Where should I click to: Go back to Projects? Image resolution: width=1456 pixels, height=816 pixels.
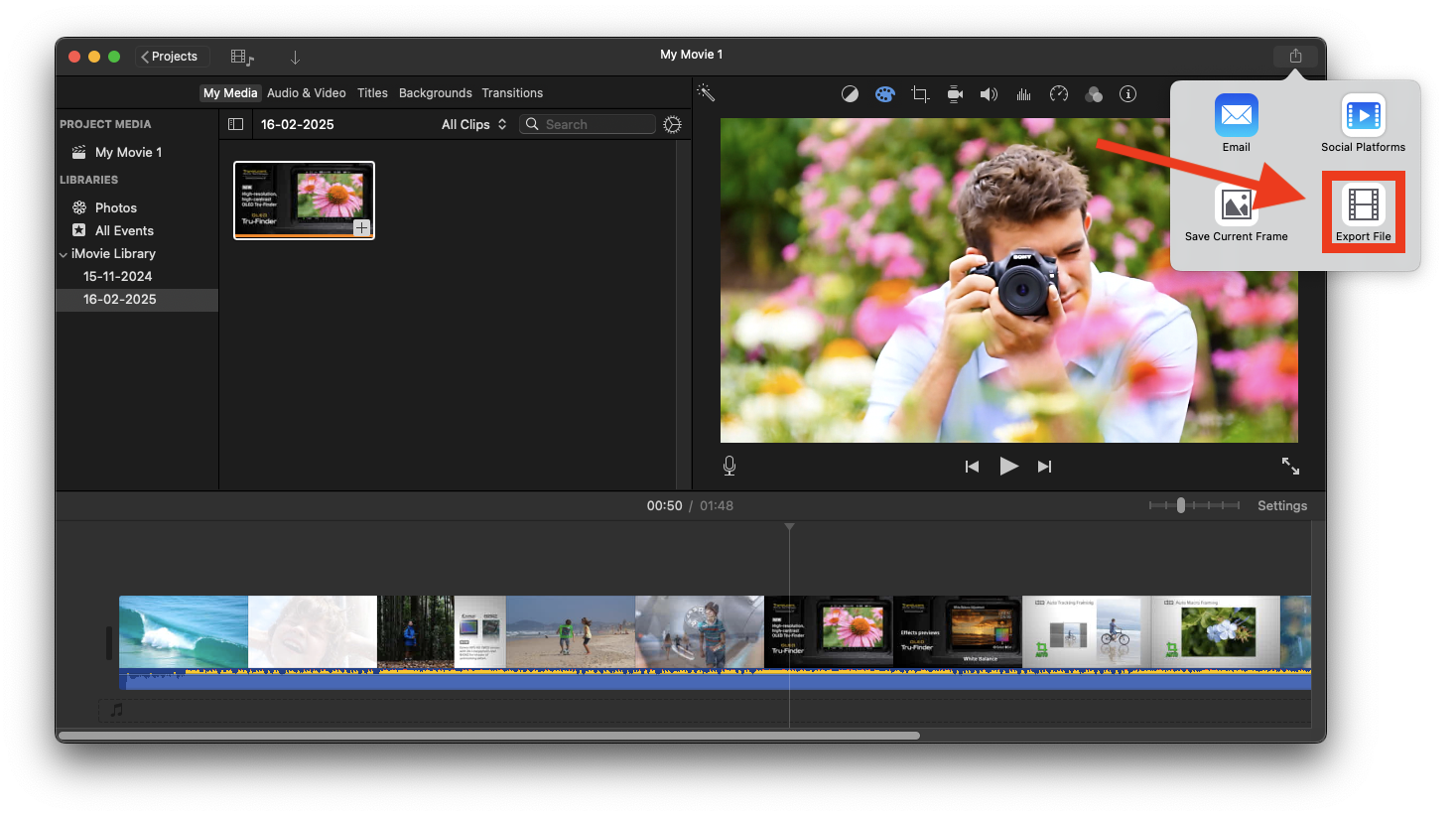(169, 57)
